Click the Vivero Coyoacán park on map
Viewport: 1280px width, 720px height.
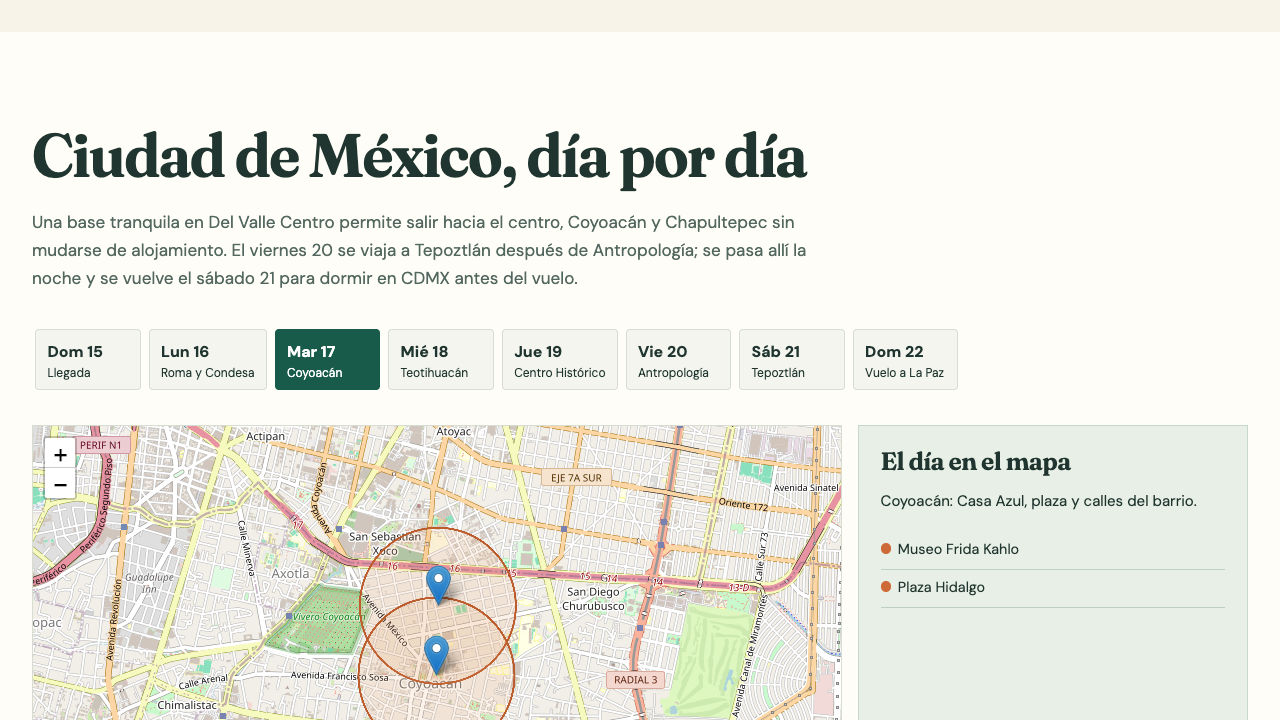324,617
